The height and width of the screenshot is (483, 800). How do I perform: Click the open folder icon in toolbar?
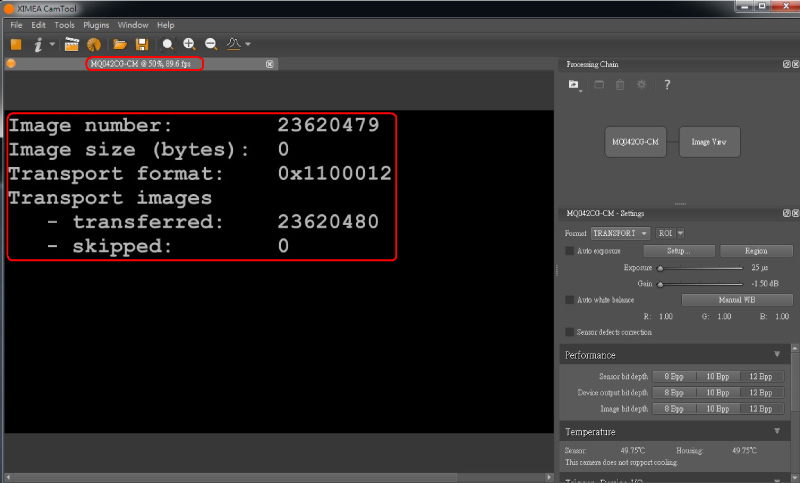pyautogui.click(x=120, y=44)
